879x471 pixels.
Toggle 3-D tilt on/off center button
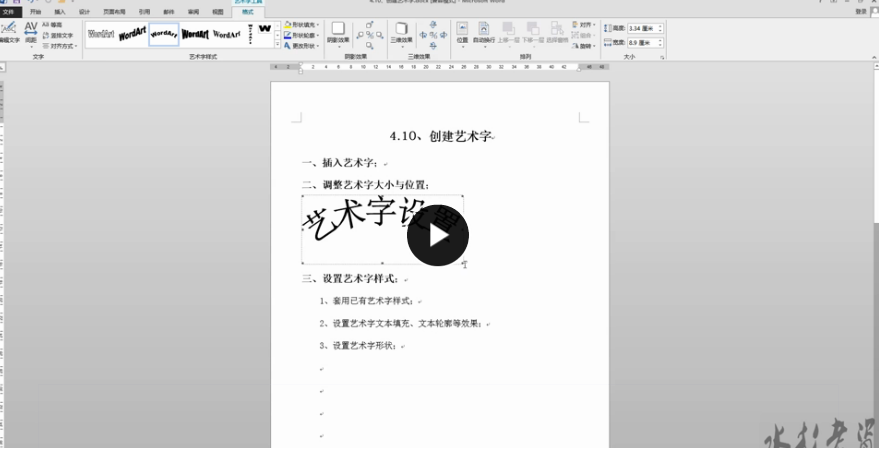[x=433, y=35]
